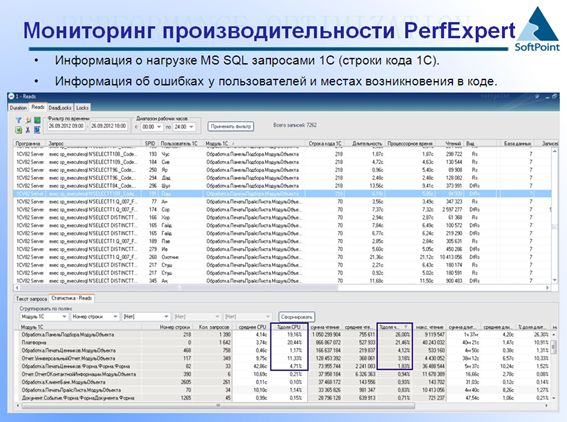Open the DeadLocks tab
Viewport: 567px width, 422px height.
click(x=60, y=108)
